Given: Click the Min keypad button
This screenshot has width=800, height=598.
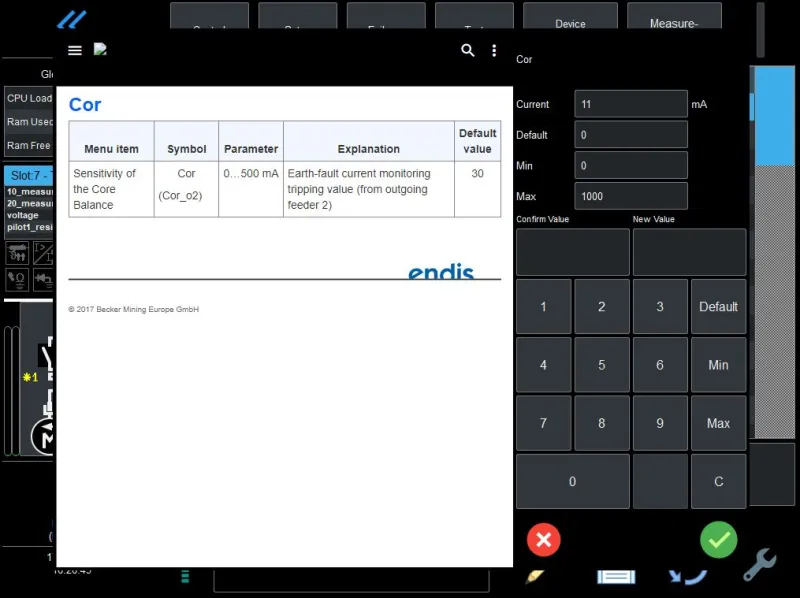Looking at the screenshot, I should (x=718, y=365).
